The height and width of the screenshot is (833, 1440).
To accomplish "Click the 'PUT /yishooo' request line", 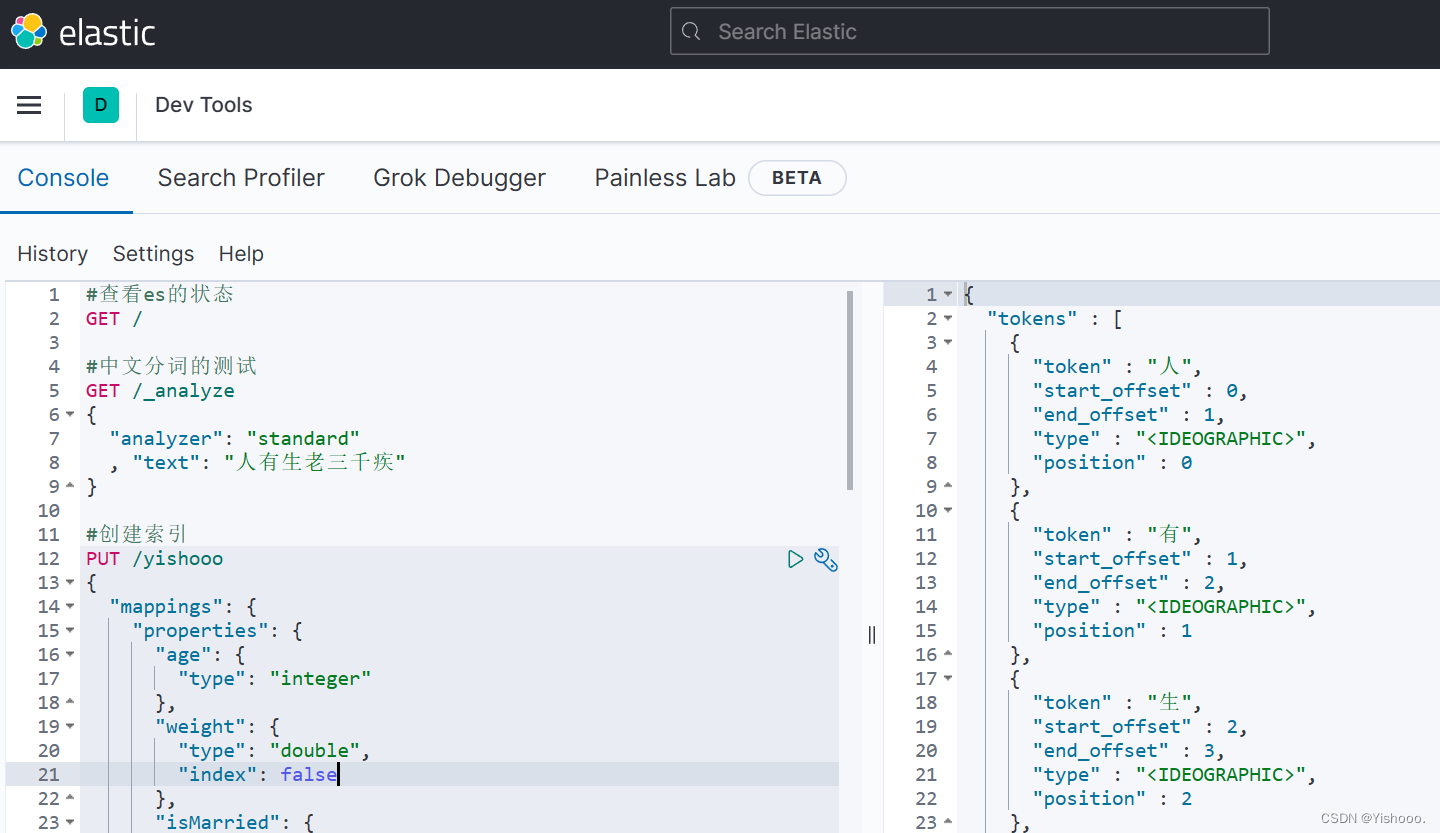I will (155, 559).
